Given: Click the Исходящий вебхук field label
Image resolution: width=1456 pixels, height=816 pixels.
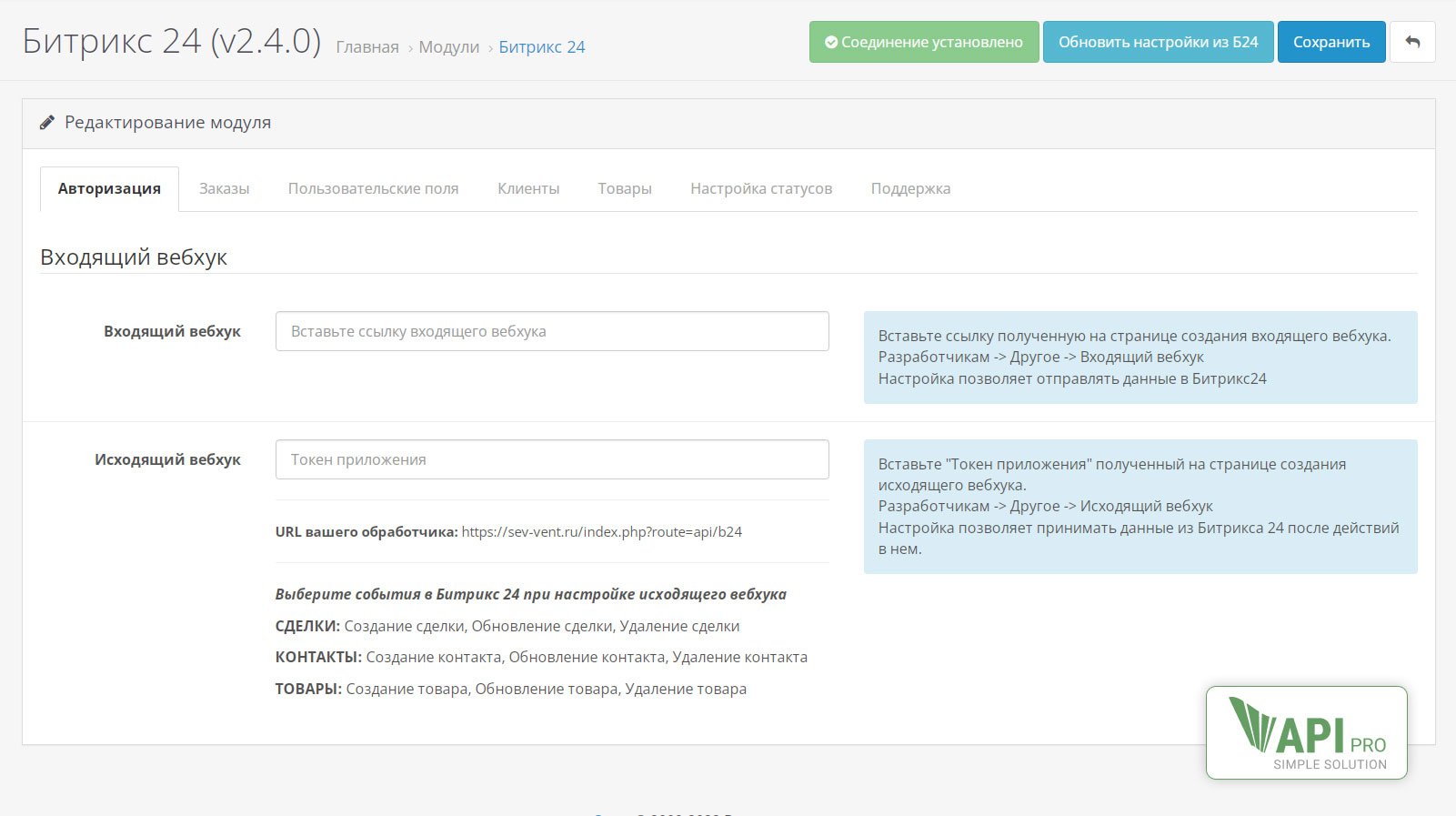Looking at the screenshot, I should click(x=167, y=459).
